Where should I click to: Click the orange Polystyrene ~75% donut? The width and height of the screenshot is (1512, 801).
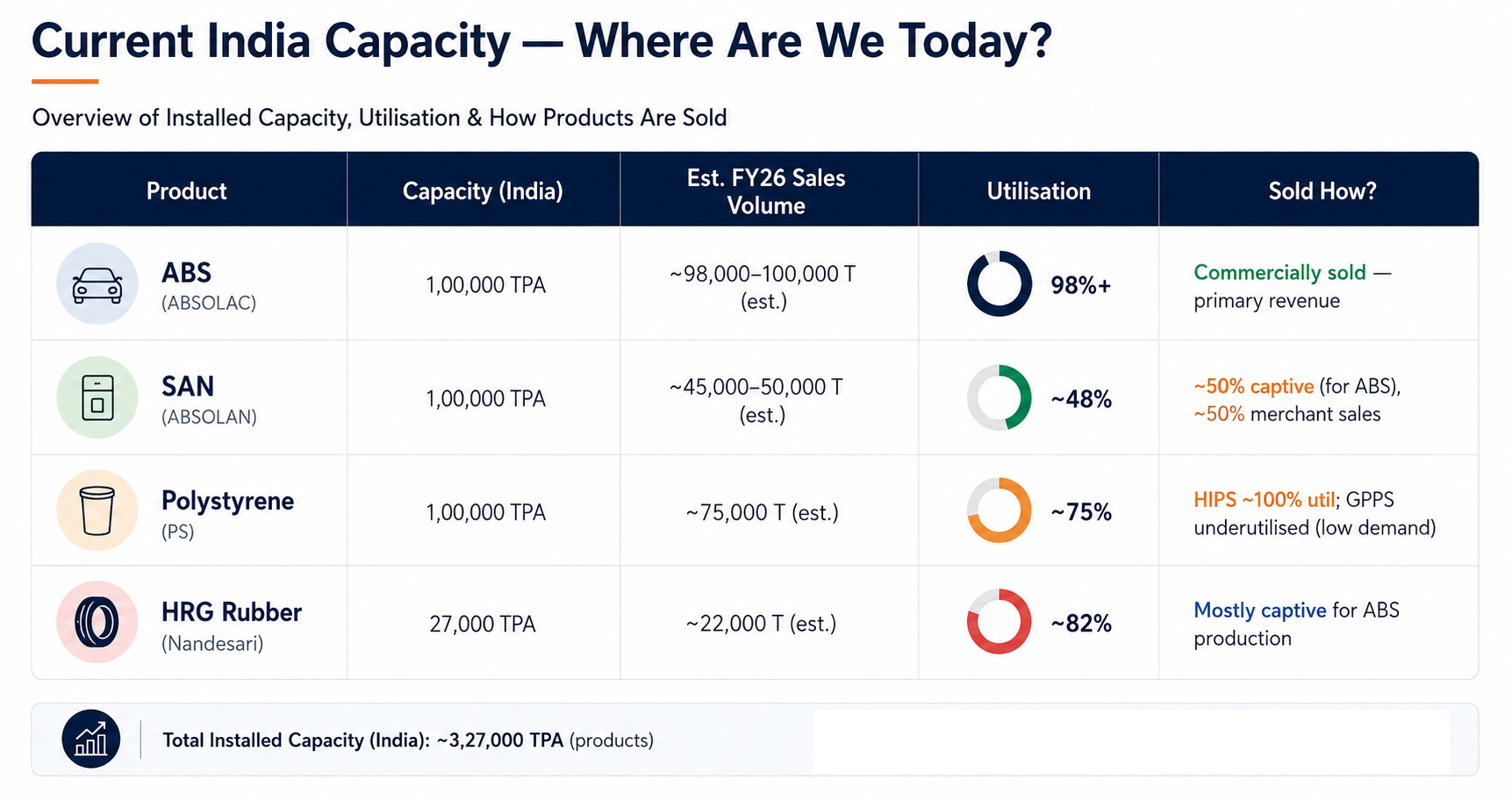pyautogui.click(x=1000, y=511)
